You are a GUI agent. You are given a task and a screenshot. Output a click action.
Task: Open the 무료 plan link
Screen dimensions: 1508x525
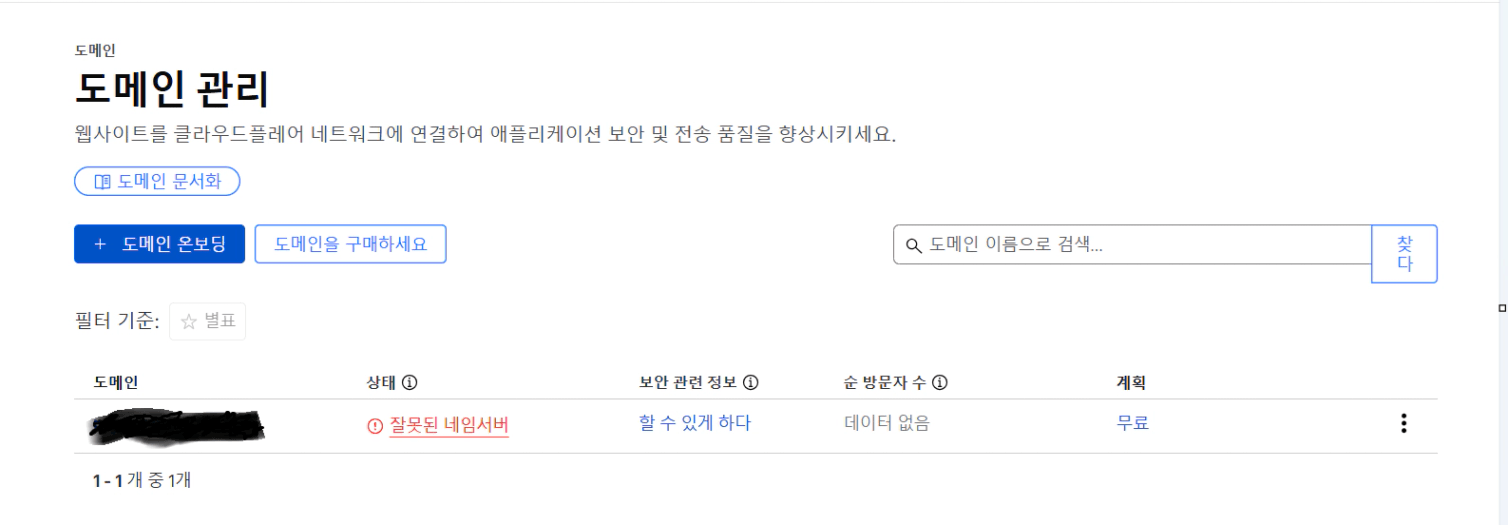click(x=1133, y=423)
